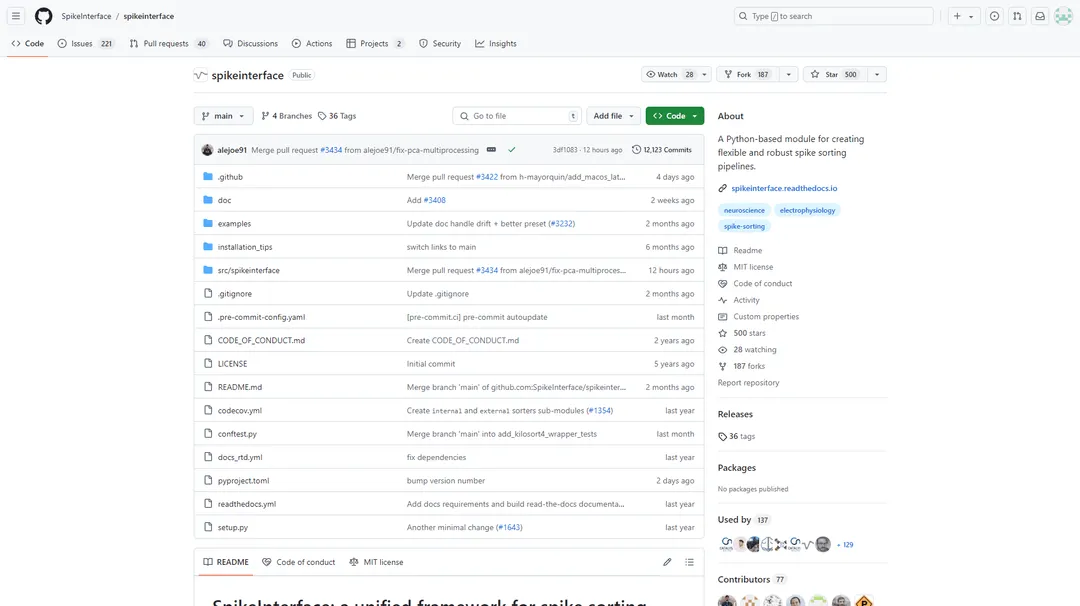
Task: Open the Actions tab
Action: 311,43
